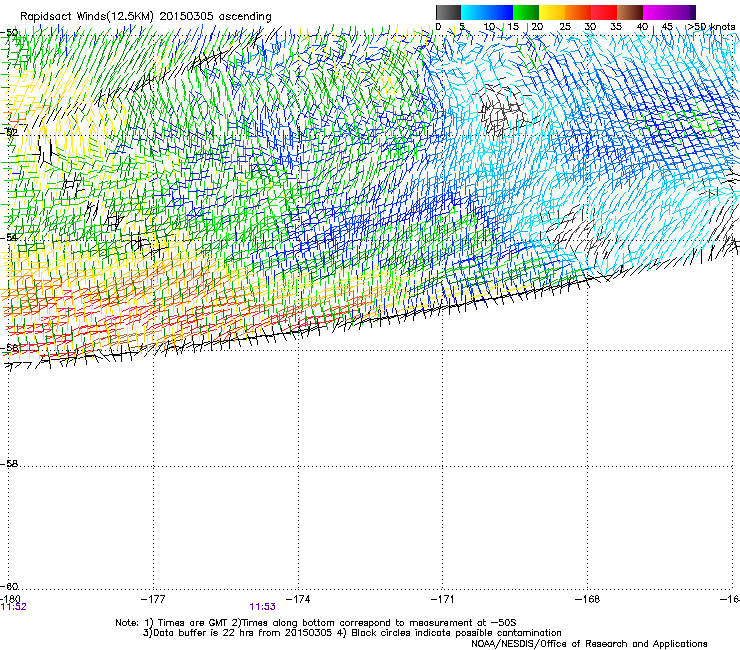Click the cyan 5-10 knots legend swatch

point(474,12)
